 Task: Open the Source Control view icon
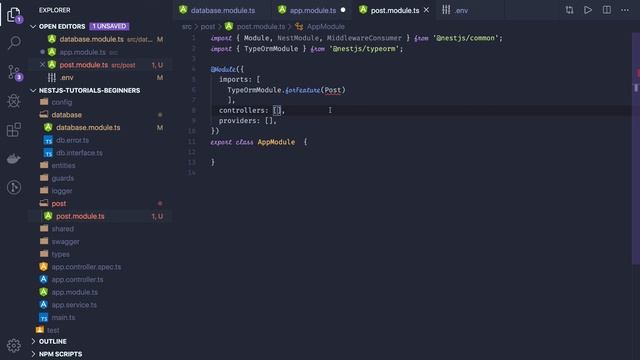pos(14,73)
